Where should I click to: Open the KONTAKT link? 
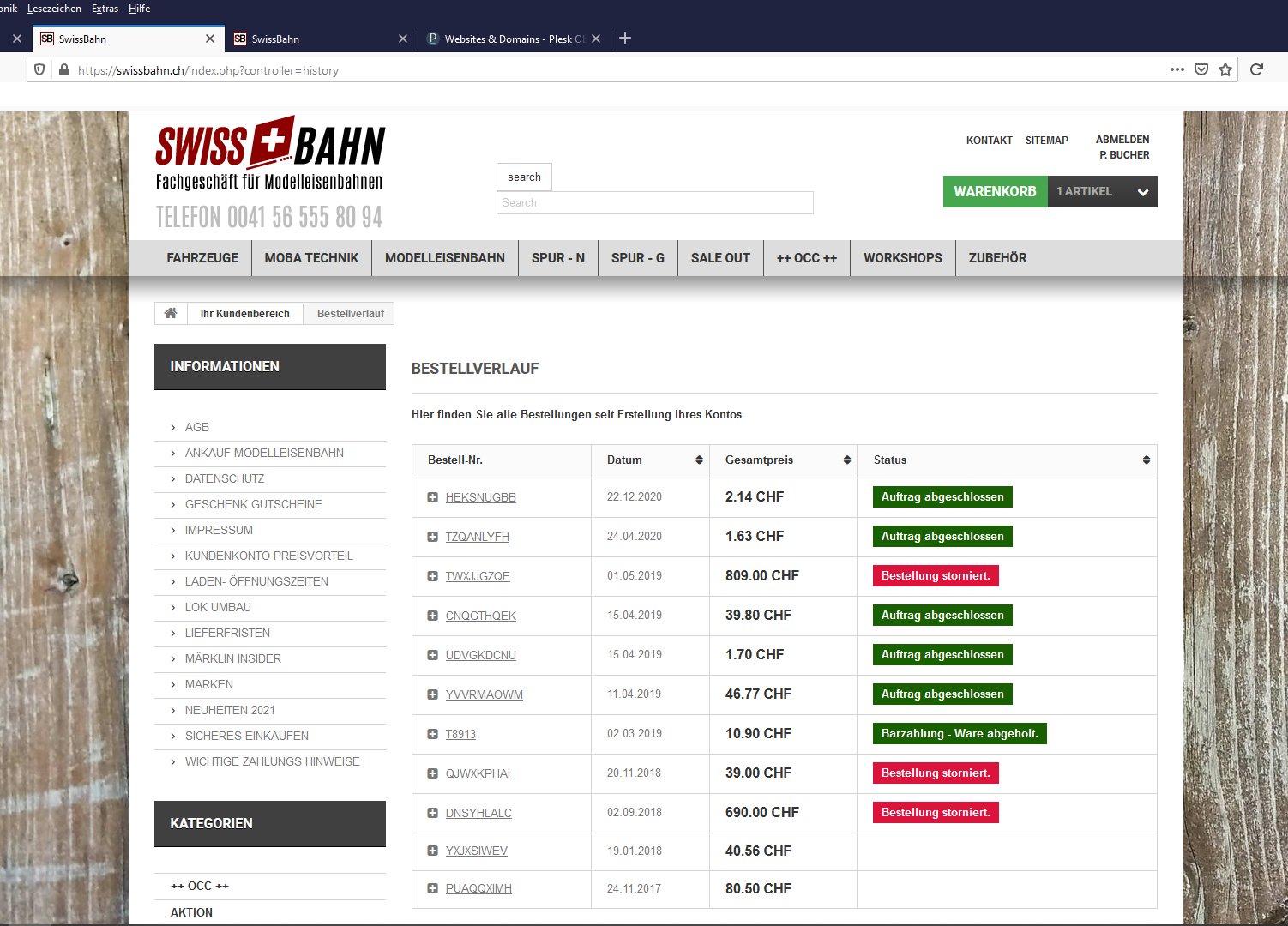click(990, 141)
